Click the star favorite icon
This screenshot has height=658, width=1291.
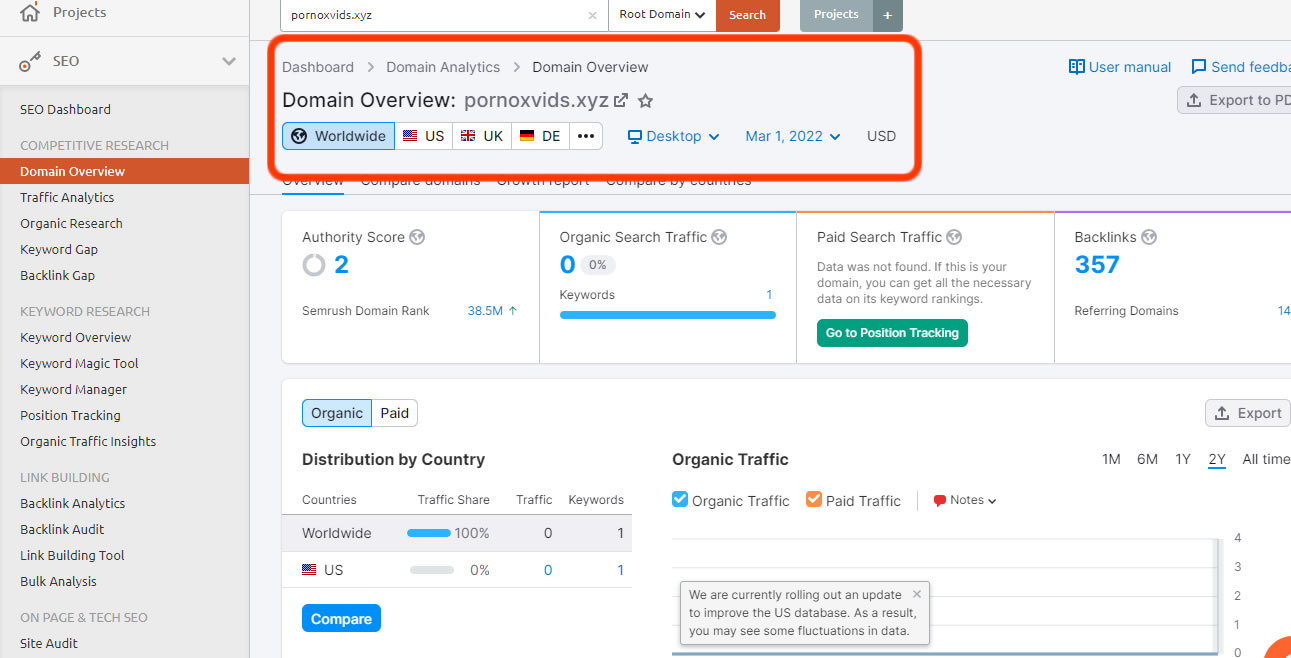pyautogui.click(x=646, y=100)
